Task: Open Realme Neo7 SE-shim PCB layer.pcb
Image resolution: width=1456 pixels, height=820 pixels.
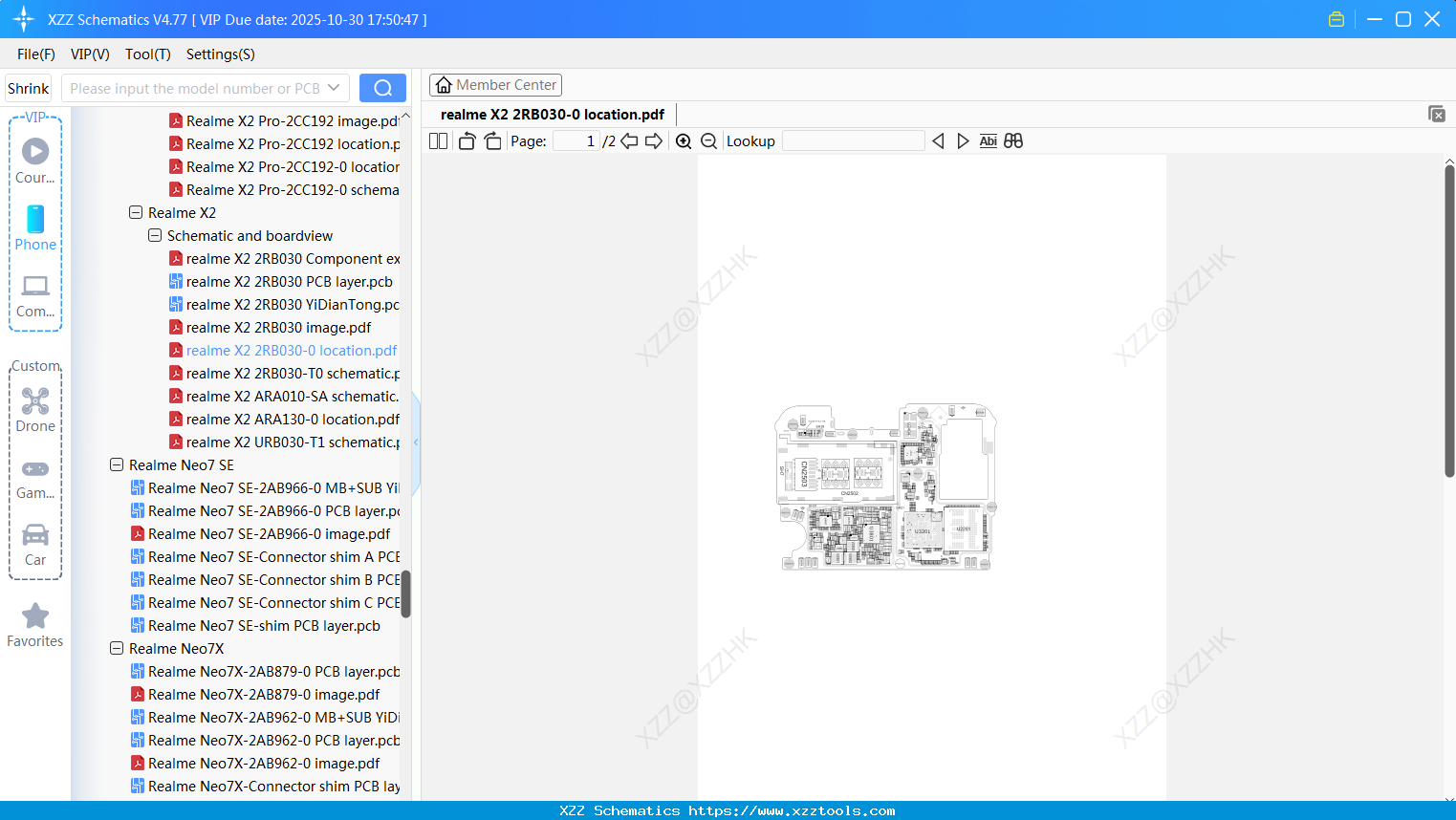Action: [255, 625]
